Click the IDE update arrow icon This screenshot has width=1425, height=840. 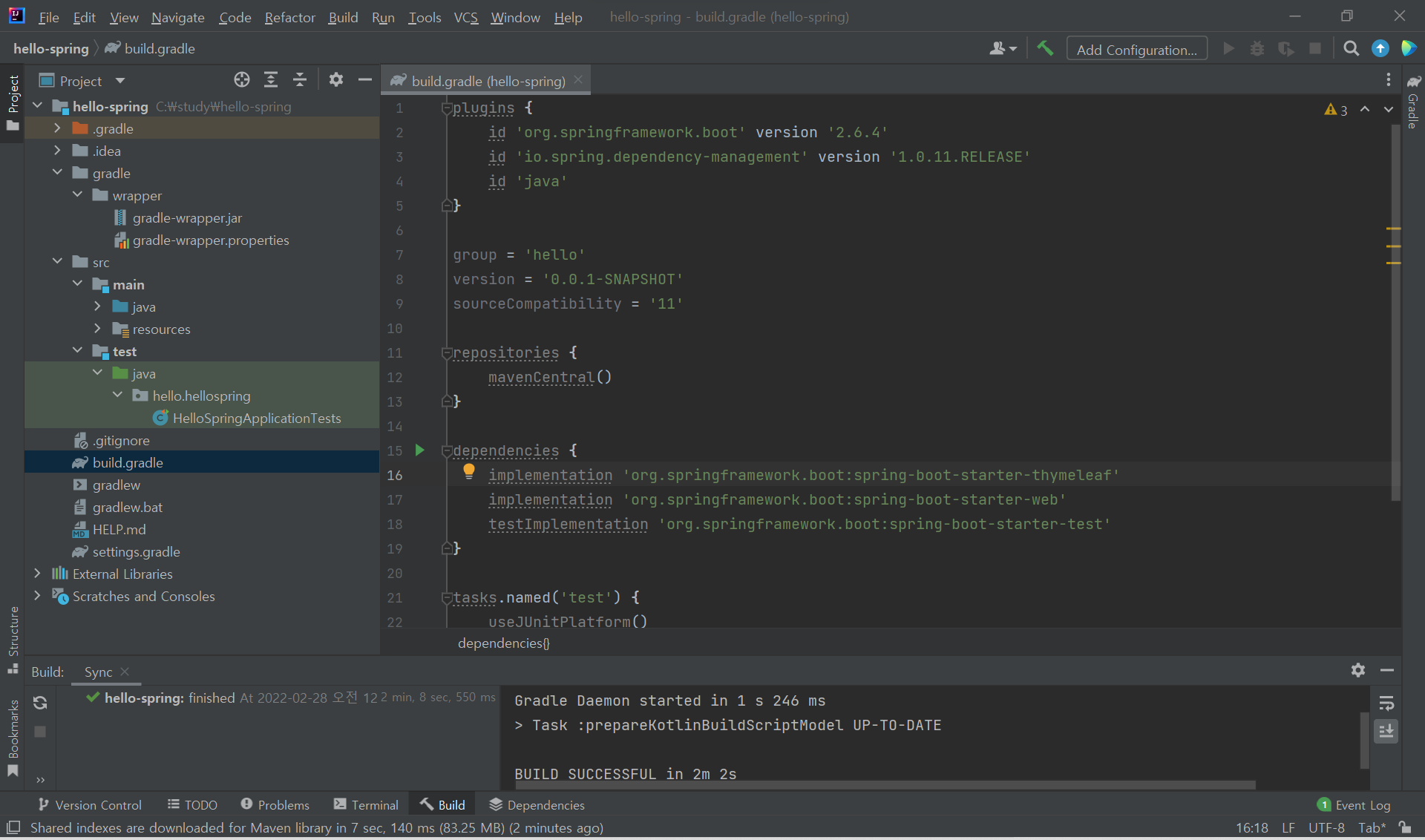tap(1380, 49)
